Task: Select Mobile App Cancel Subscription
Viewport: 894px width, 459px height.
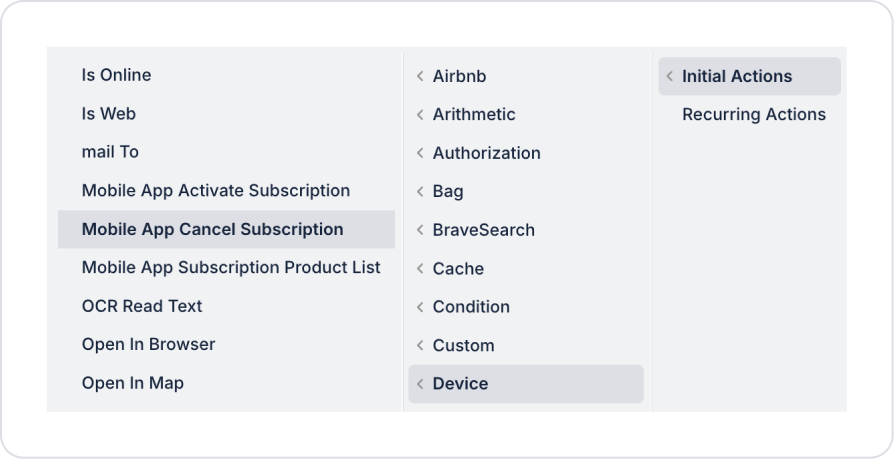Action: tap(212, 230)
